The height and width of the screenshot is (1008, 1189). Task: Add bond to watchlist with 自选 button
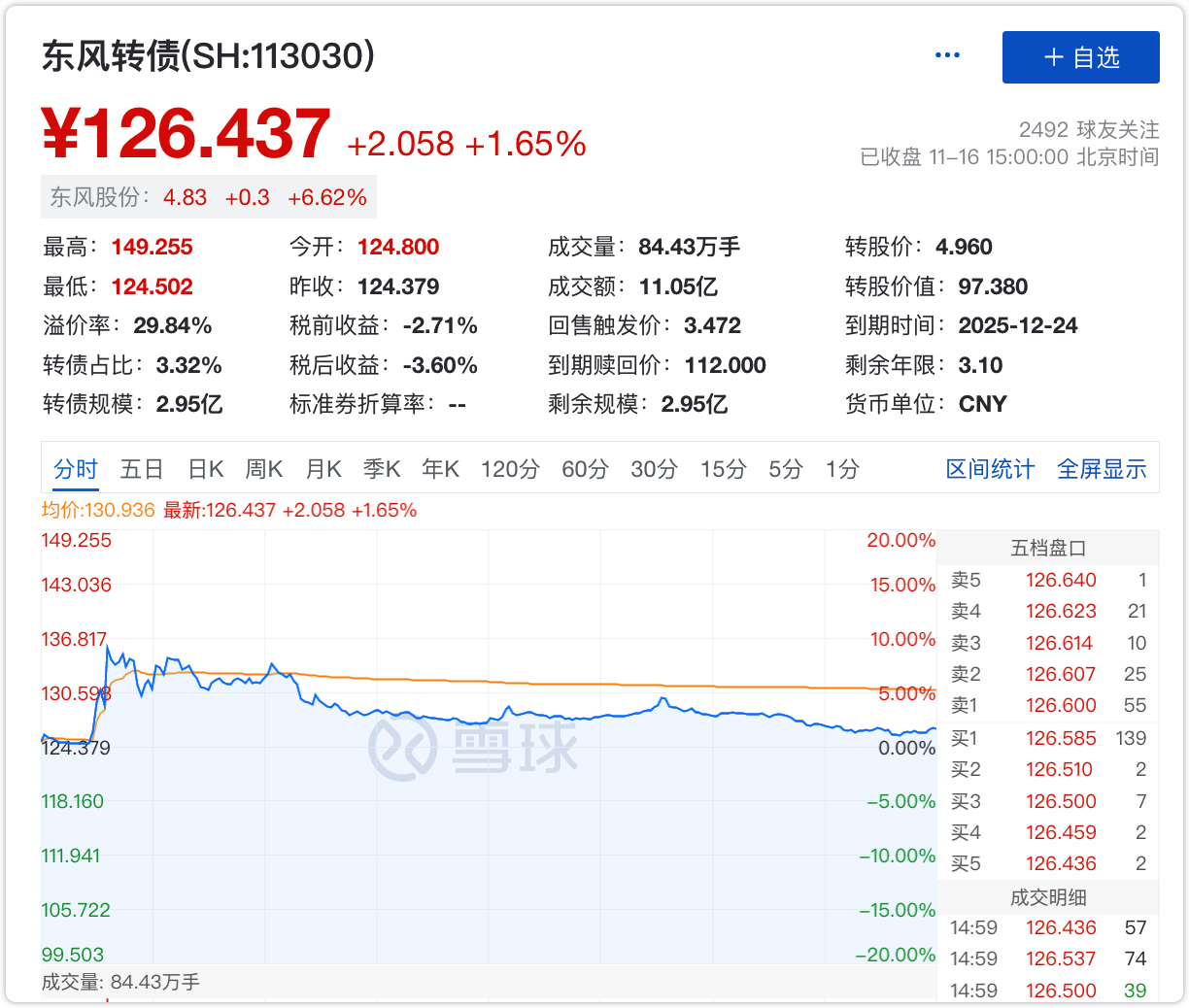pos(1080,57)
